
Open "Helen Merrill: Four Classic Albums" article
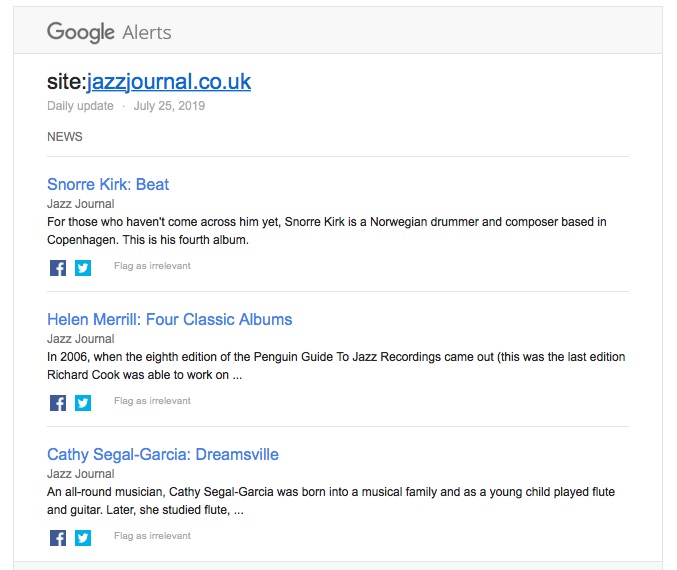click(x=169, y=319)
